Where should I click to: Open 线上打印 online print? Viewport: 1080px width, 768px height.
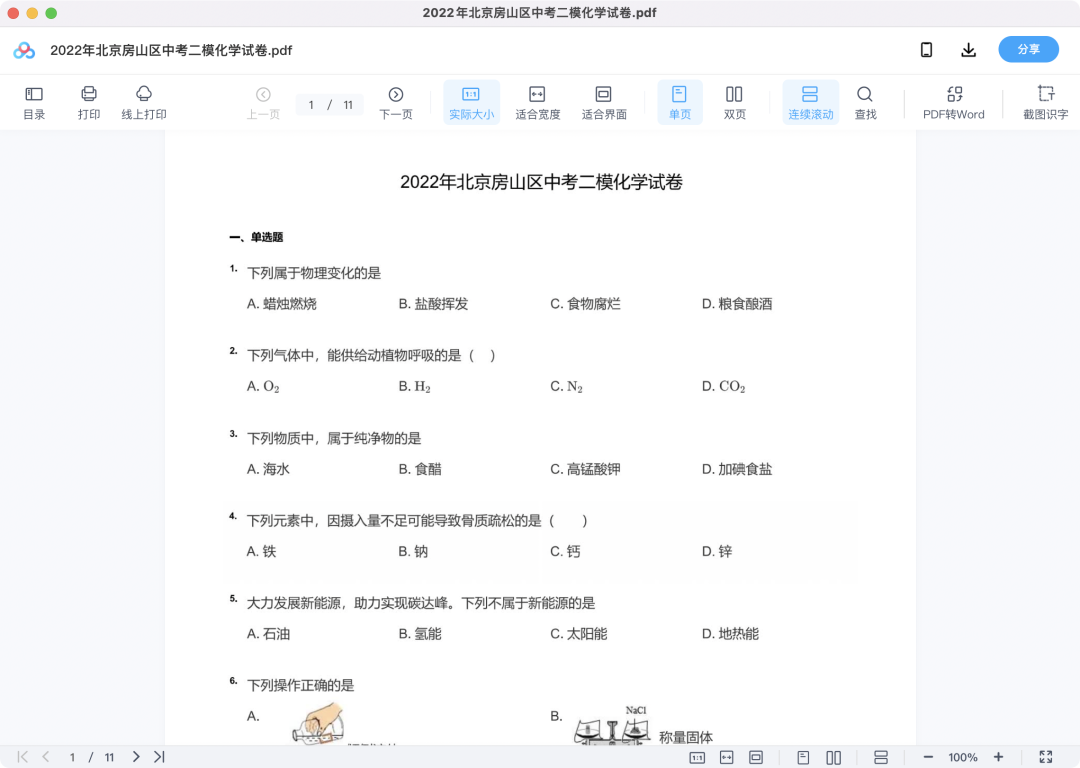144,102
